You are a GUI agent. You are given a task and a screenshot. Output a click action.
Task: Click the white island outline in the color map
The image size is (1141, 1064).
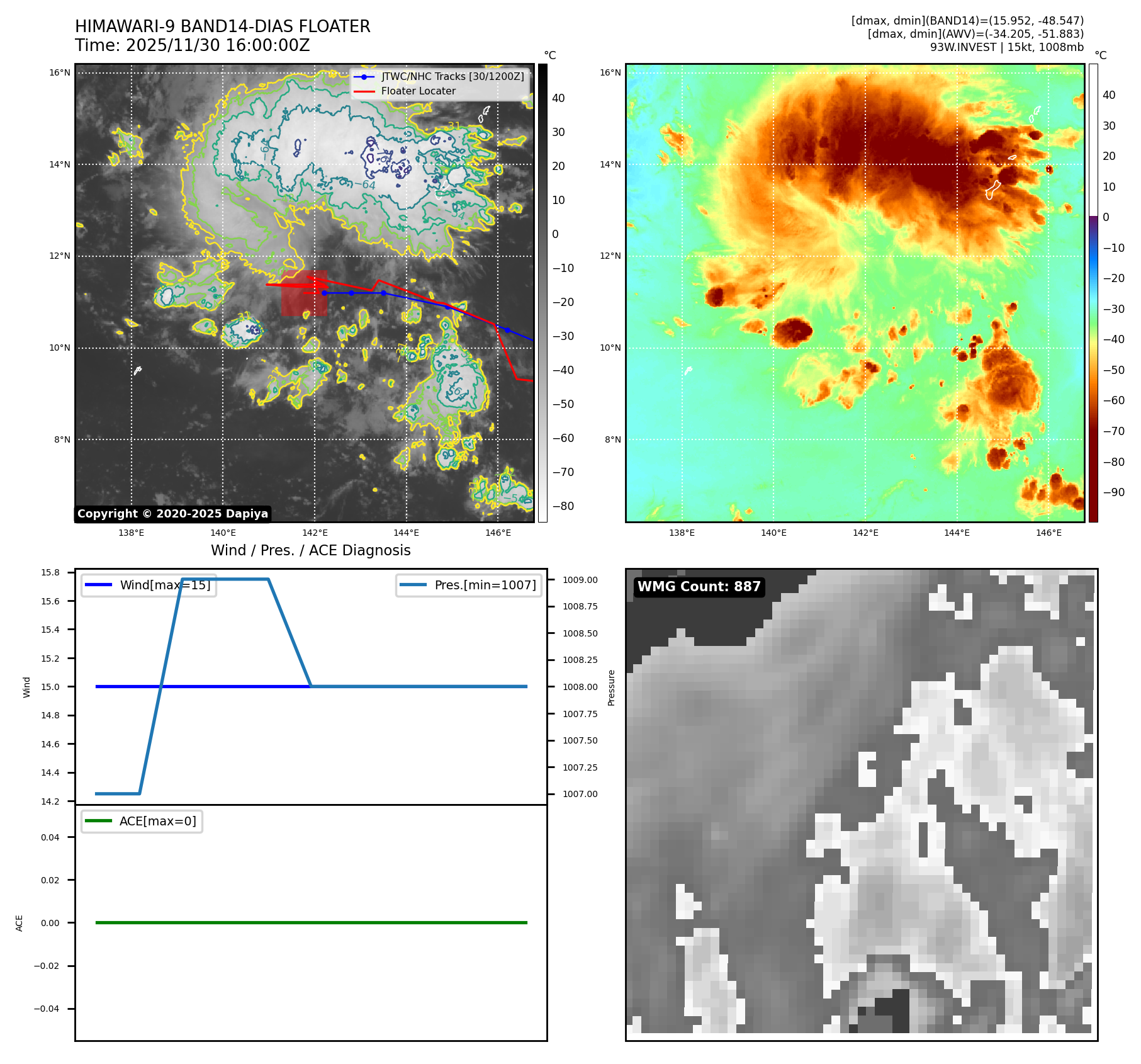click(992, 190)
